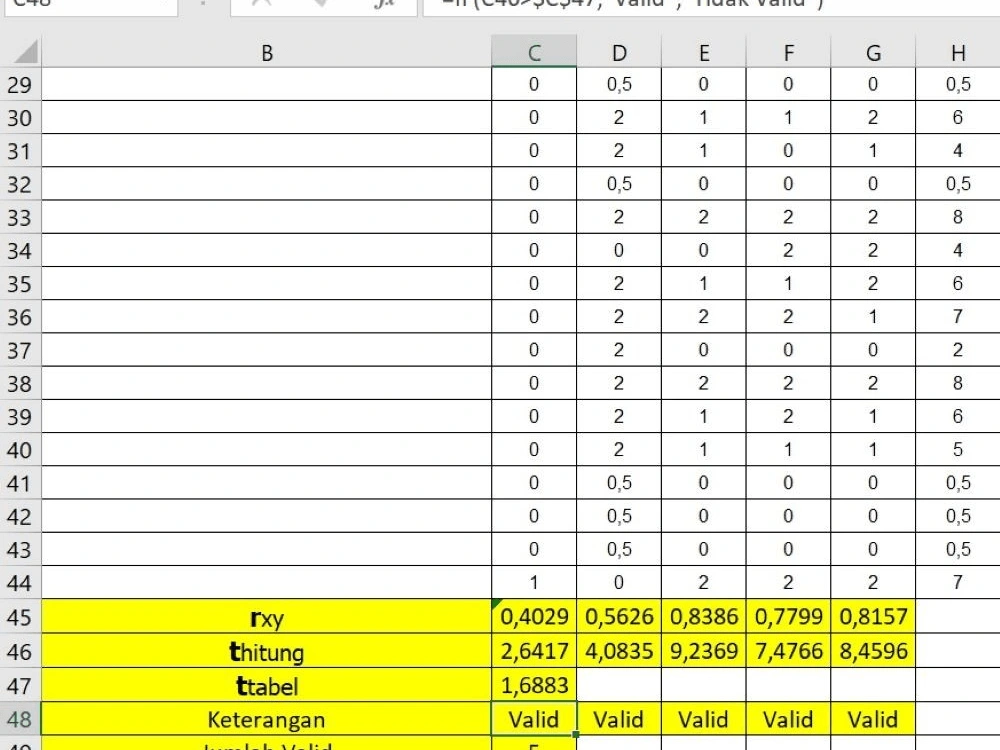
Task: Select row 38 header
Action: (x=20, y=383)
